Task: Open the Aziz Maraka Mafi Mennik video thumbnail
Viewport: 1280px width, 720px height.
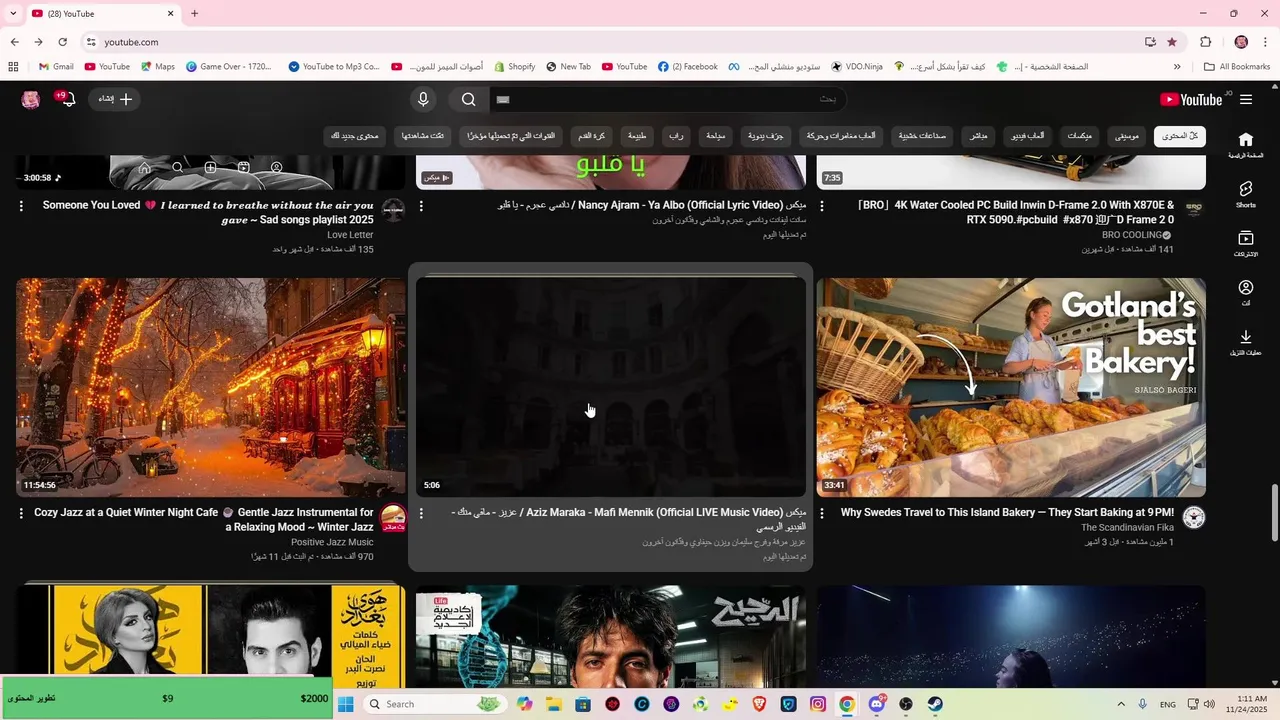Action: click(x=611, y=387)
